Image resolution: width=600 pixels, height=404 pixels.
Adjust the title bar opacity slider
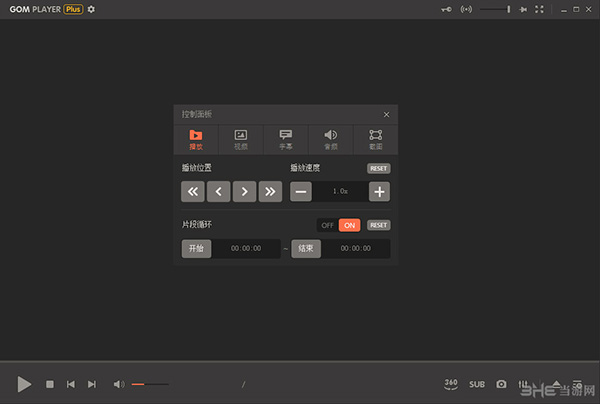click(495, 9)
